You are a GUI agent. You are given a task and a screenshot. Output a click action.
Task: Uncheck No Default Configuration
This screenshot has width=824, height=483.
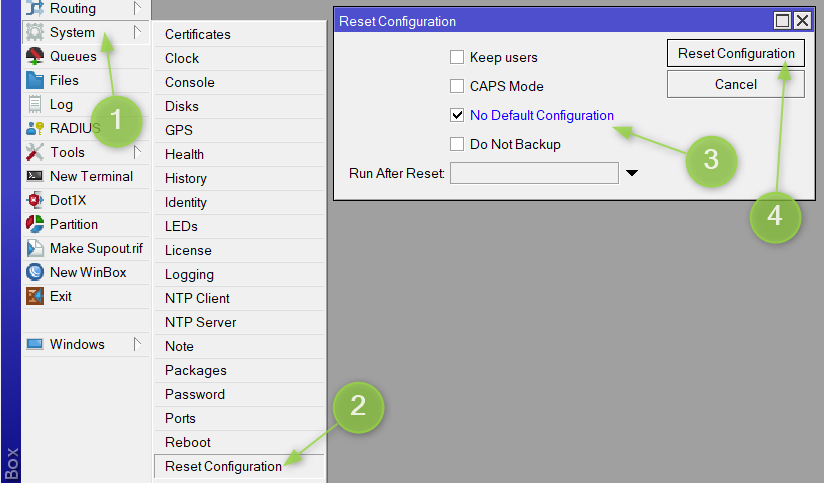tap(457, 116)
